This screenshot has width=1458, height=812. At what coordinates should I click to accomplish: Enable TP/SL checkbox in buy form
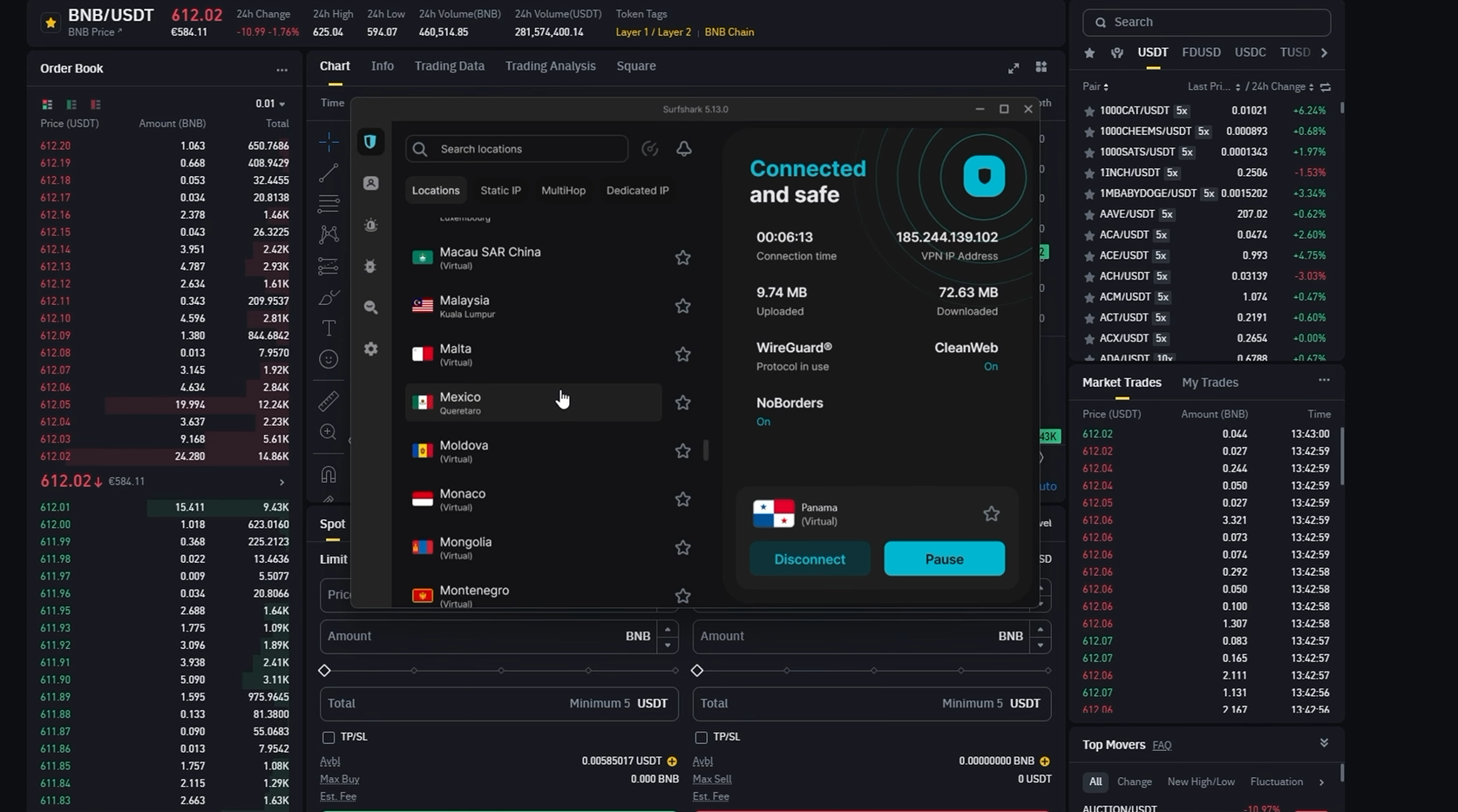click(329, 737)
